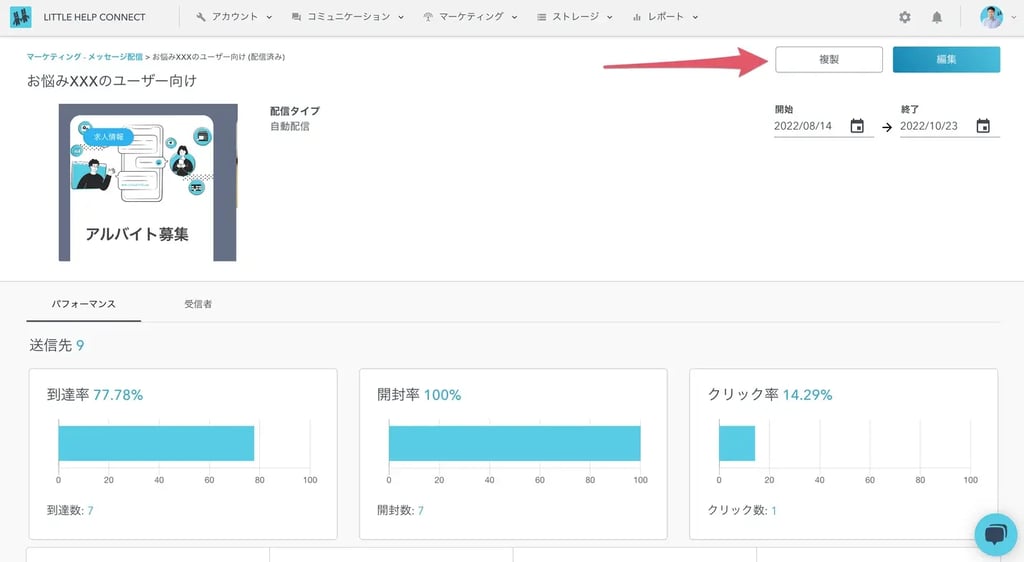This screenshot has width=1024, height=562.
Task: Open the chat support widget
Action: (x=995, y=533)
